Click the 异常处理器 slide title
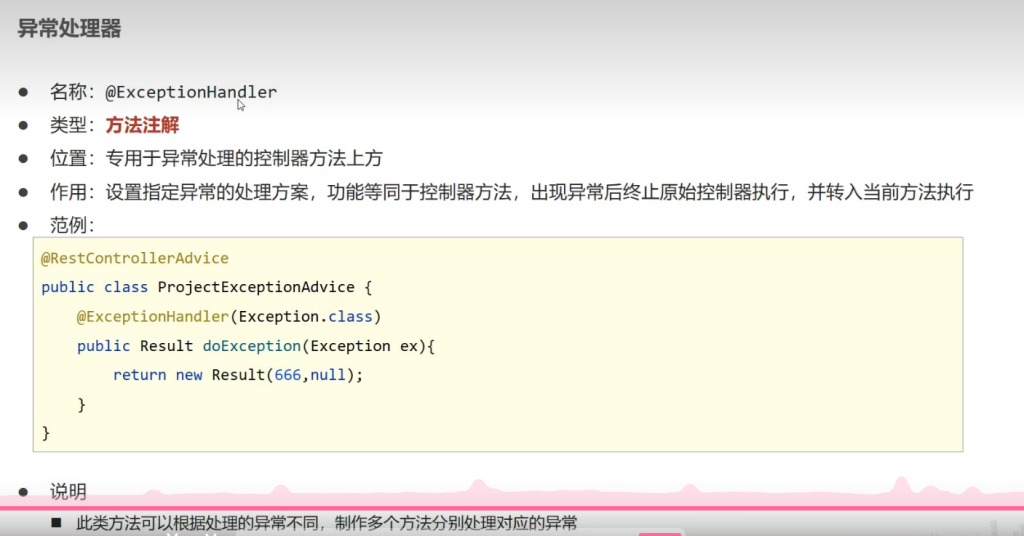1024x536 pixels. [x=69, y=29]
